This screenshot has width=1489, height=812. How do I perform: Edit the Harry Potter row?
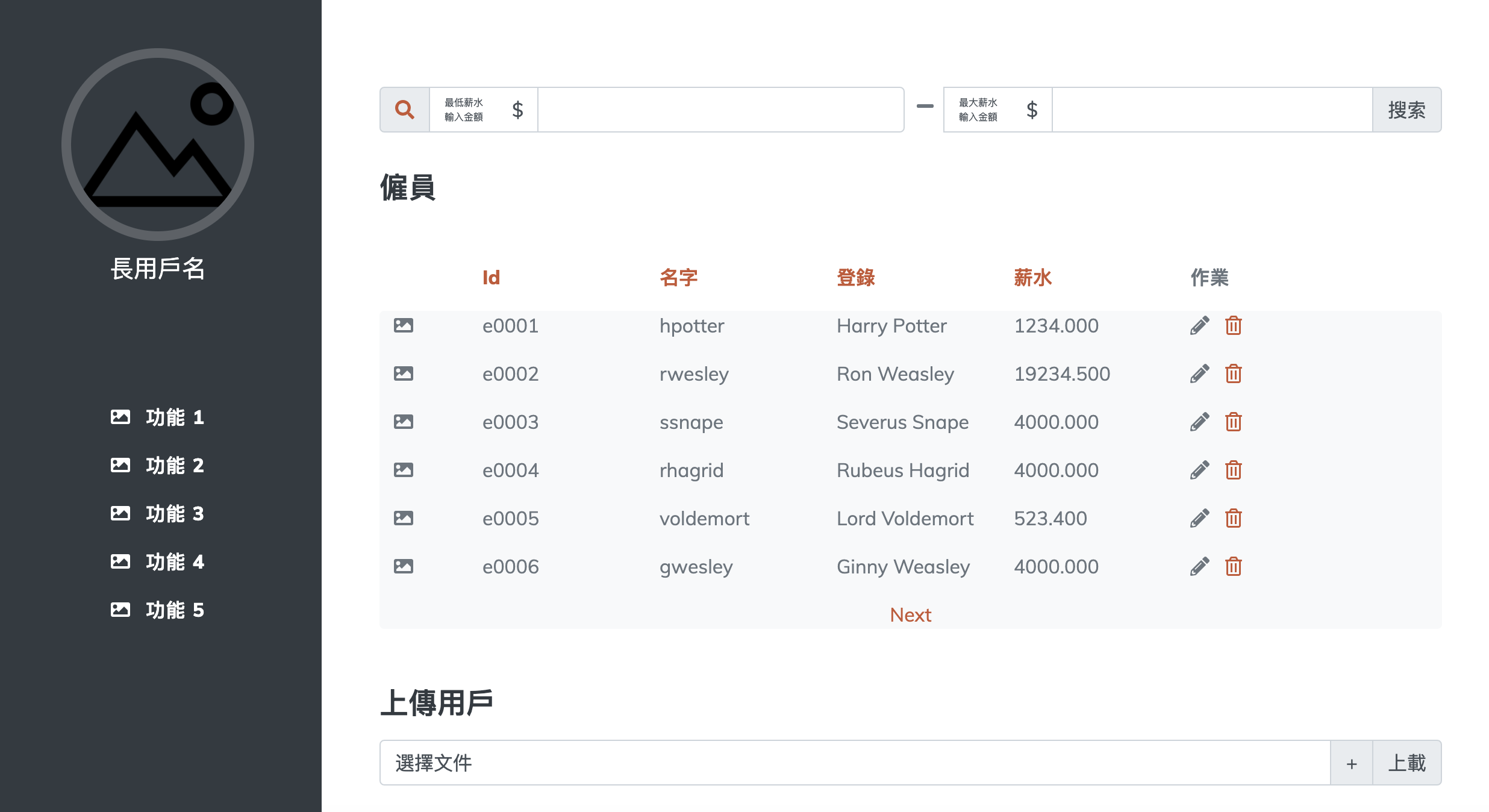[1199, 326]
